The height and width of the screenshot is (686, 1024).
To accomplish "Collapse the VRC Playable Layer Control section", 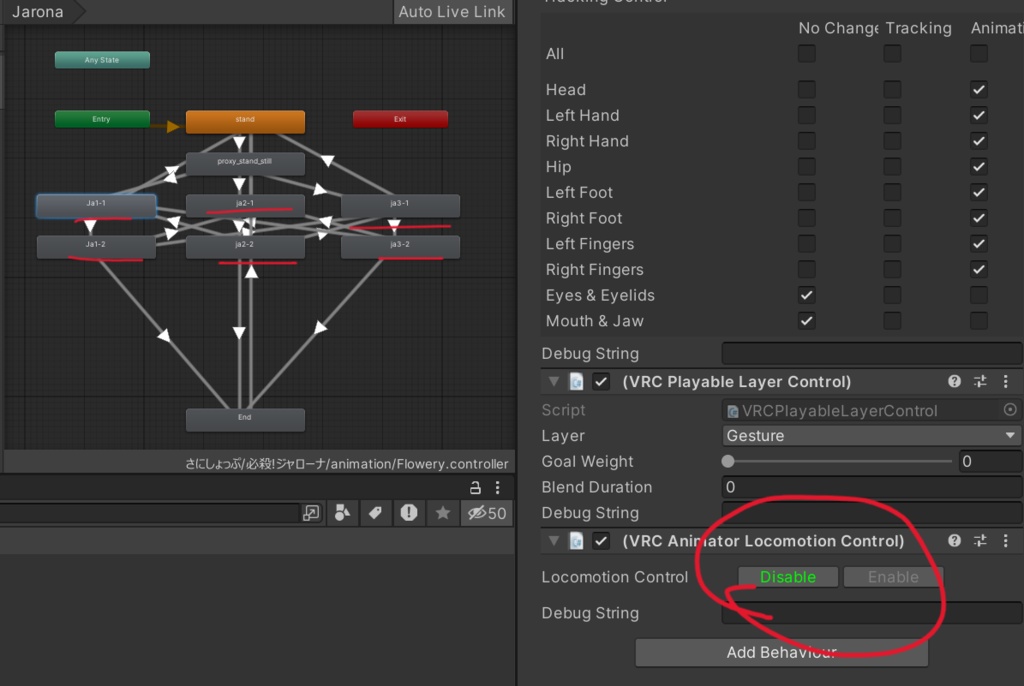I will pyautogui.click(x=554, y=381).
